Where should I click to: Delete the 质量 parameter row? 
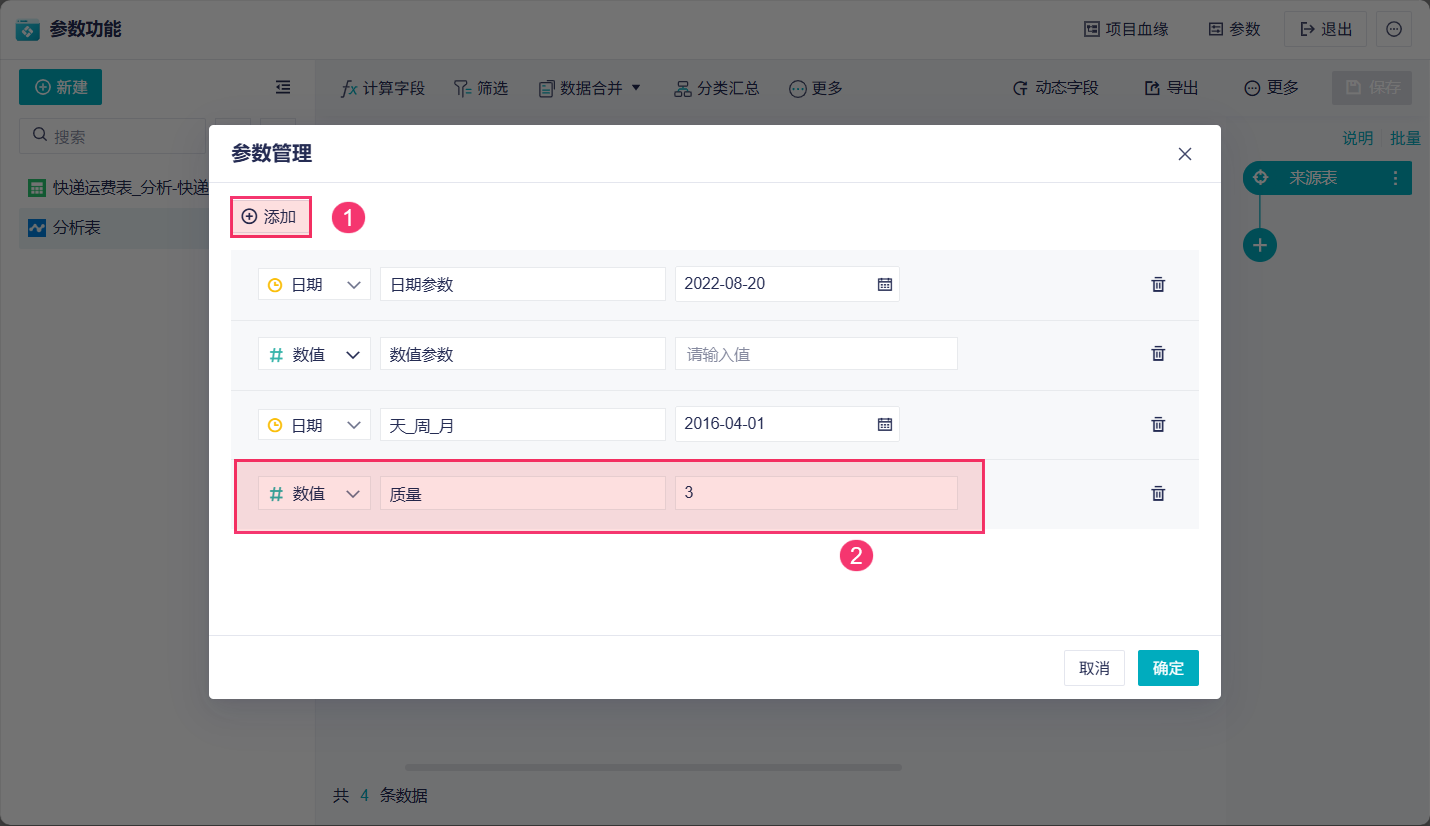pyautogui.click(x=1158, y=493)
